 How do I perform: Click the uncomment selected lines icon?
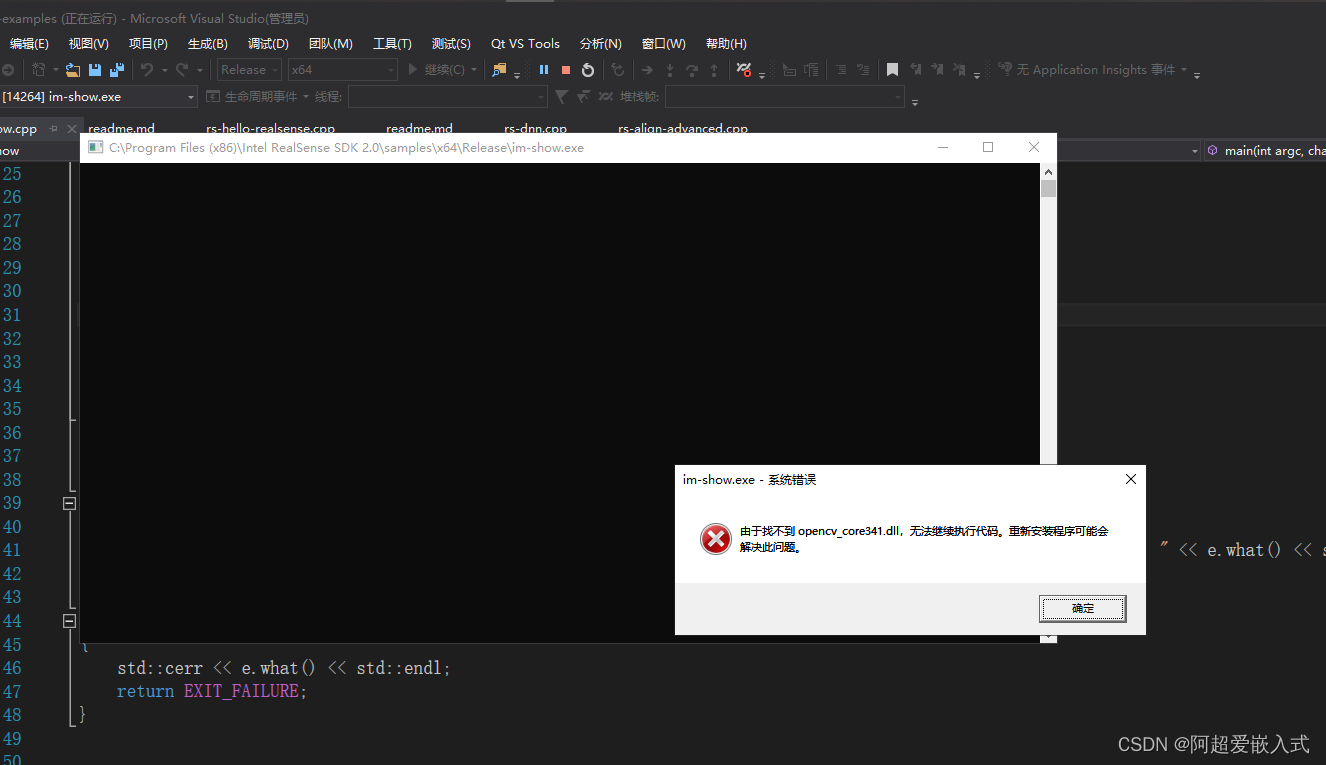click(863, 70)
